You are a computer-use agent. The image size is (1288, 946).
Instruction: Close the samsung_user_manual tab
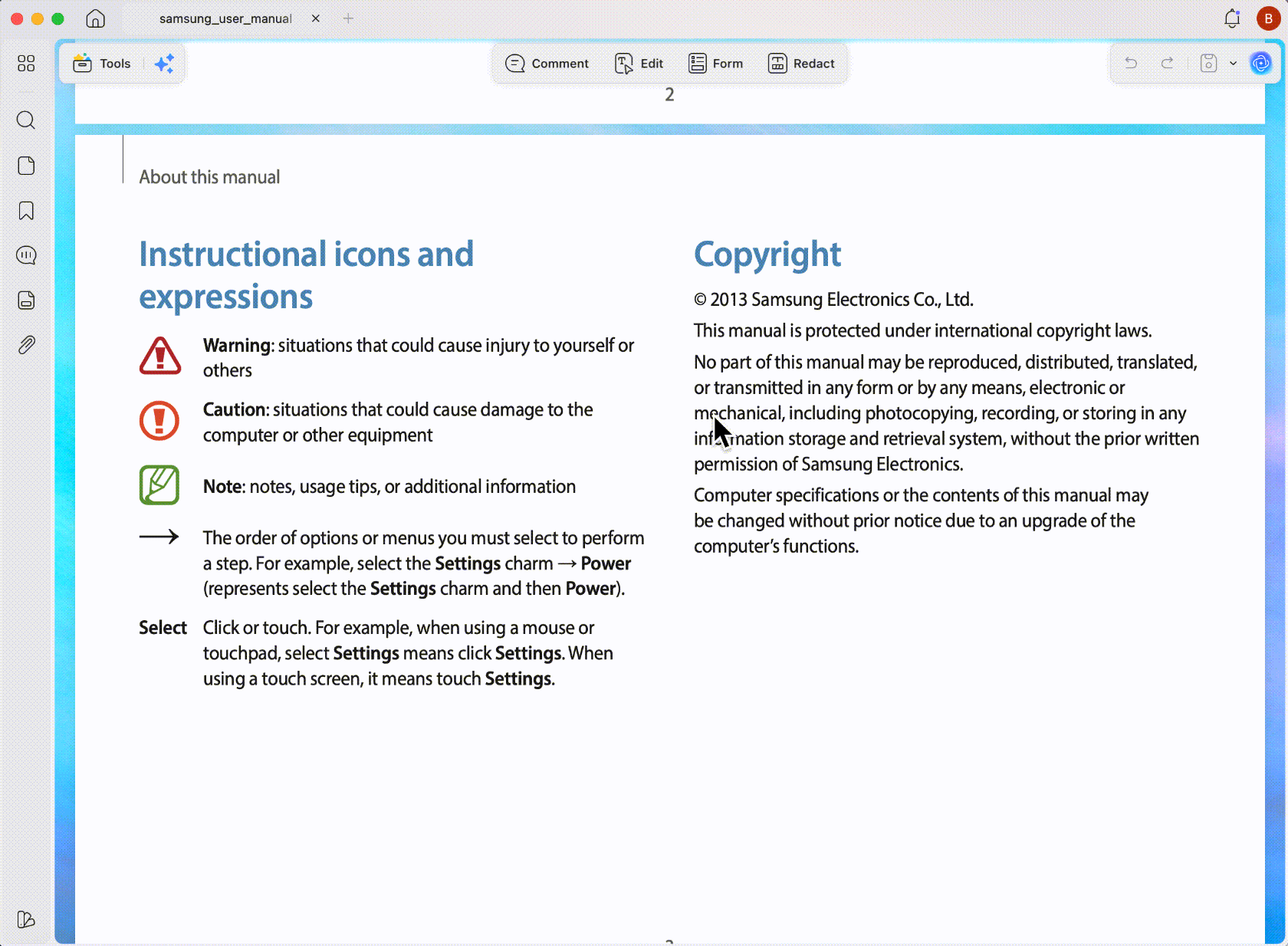point(315,18)
